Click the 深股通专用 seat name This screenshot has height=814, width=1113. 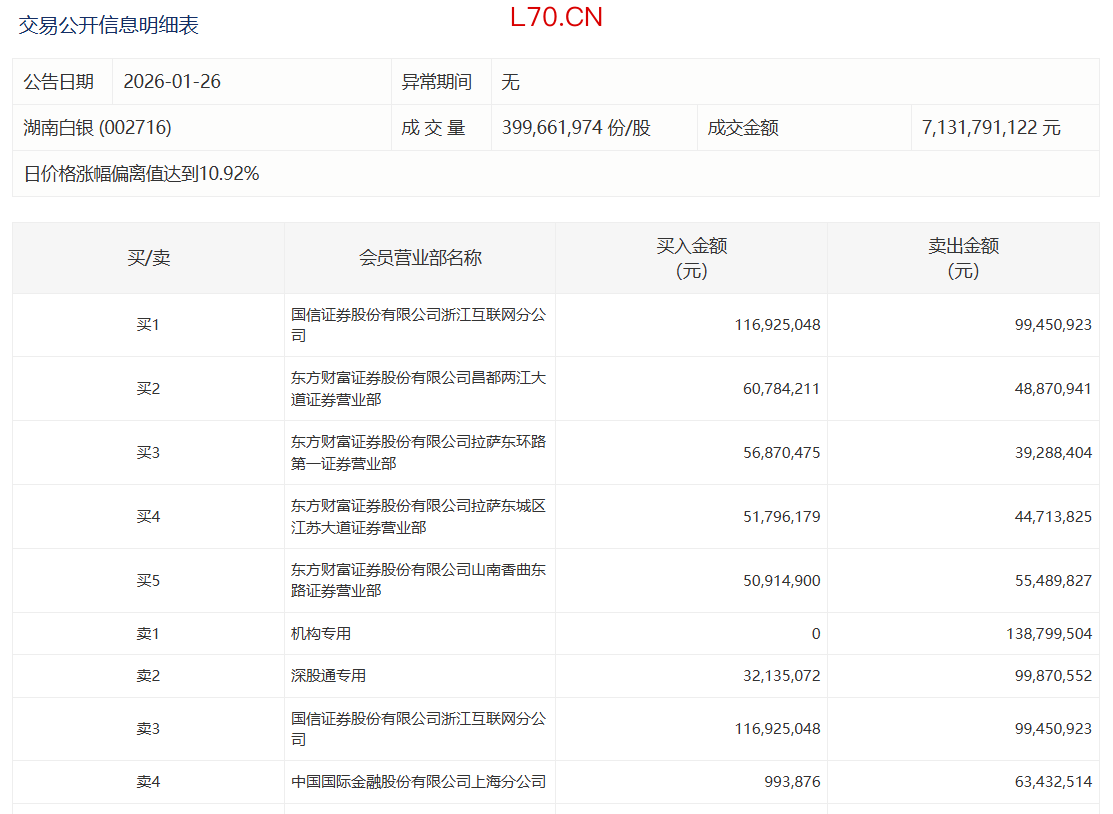tap(328, 676)
